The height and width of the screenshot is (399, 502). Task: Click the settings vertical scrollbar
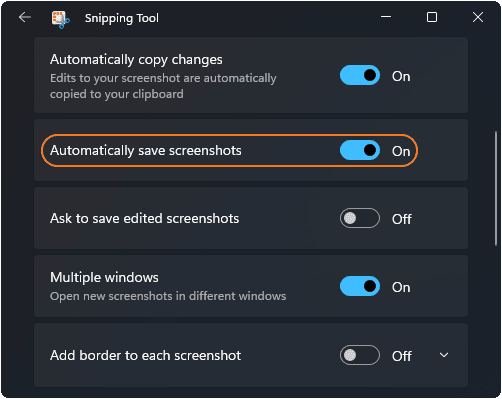[496, 189]
